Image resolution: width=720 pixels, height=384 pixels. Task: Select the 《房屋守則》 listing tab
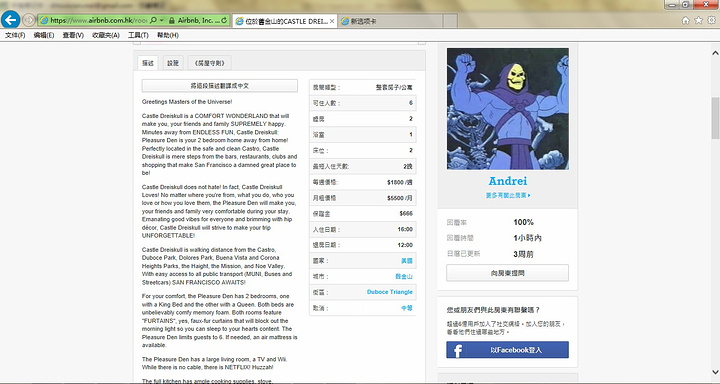[209, 63]
